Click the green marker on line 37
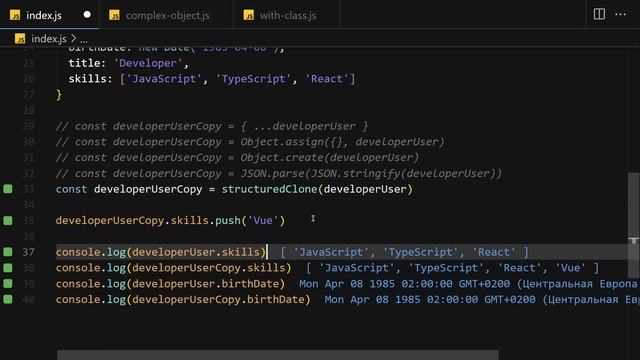Viewport: 640px width, 360px height. [x=8, y=252]
